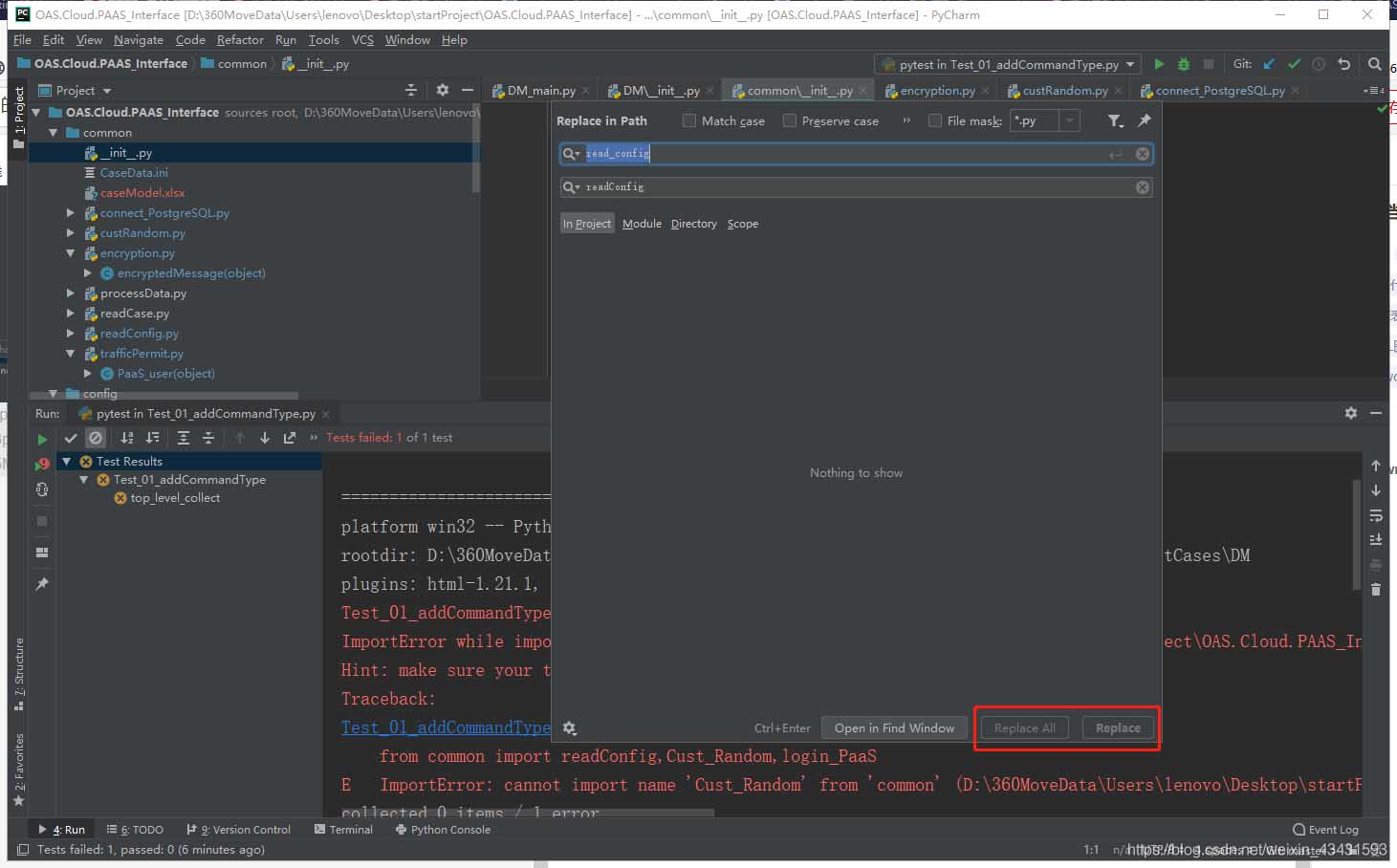Select the Debug icon in the top toolbar
The width and height of the screenshot is (1397, 868).
1183,64
